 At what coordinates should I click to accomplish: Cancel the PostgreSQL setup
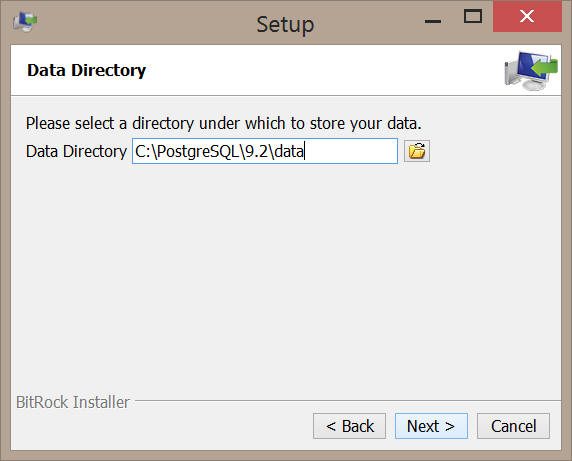point(513,426)
